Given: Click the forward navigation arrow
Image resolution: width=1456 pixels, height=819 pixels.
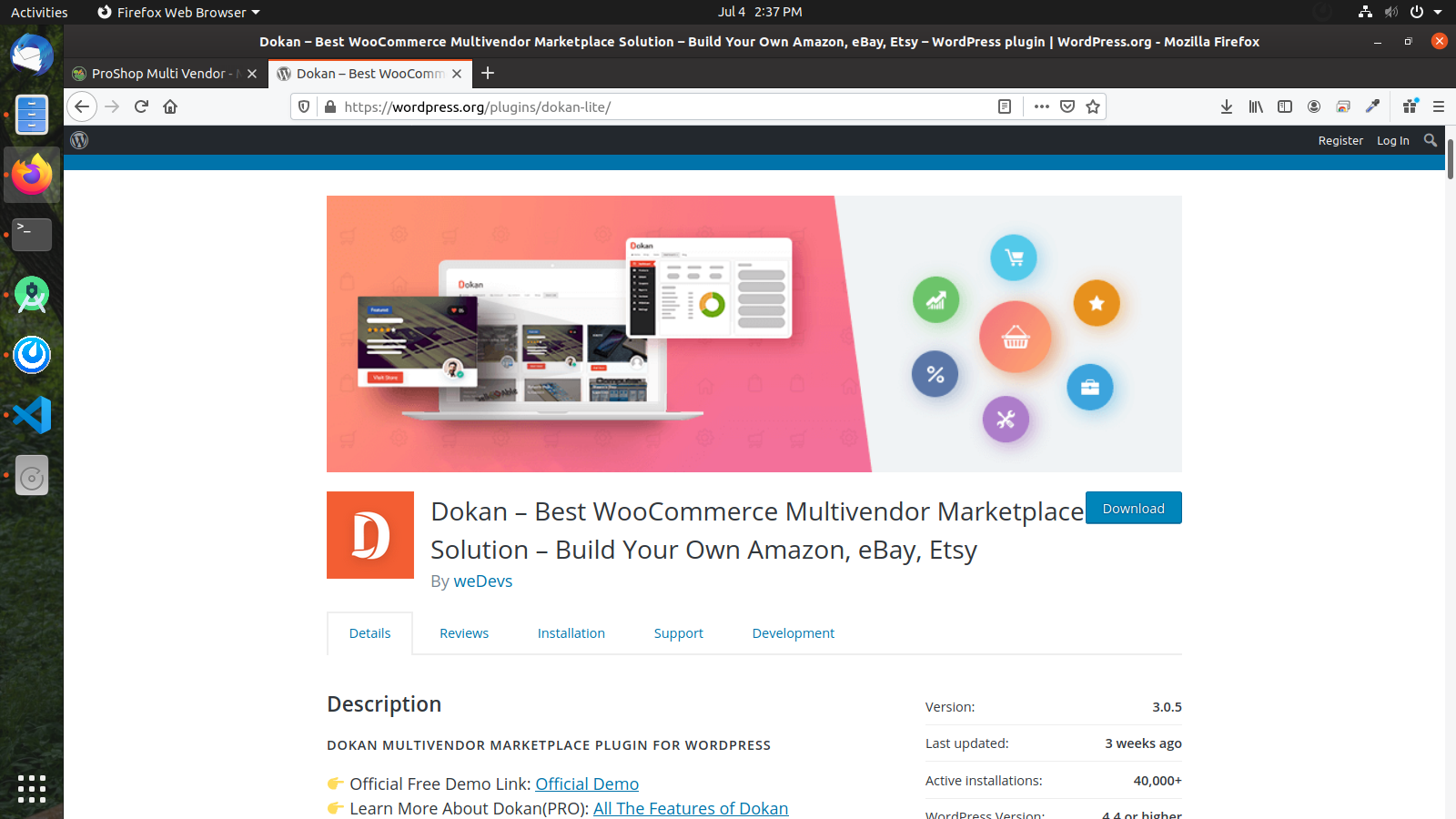Looking at the screenshot, I should tap(112, 106).
